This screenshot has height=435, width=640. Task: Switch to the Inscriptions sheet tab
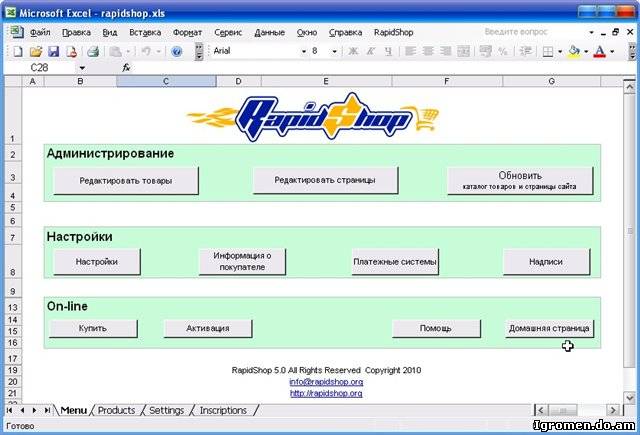[x=223, y=410]
